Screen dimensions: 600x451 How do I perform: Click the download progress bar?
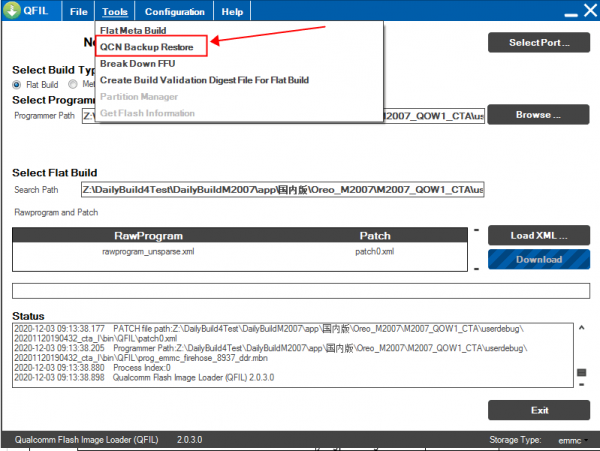(x=301, y=291)
